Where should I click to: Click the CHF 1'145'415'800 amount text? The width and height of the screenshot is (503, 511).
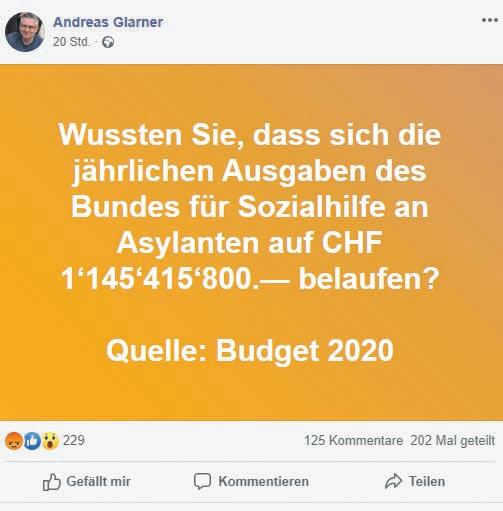click(222, 261)
